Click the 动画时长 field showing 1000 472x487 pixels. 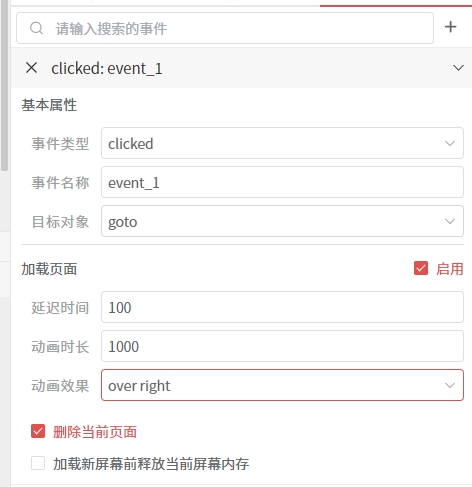pyautogui.click(x=282, y=346)
